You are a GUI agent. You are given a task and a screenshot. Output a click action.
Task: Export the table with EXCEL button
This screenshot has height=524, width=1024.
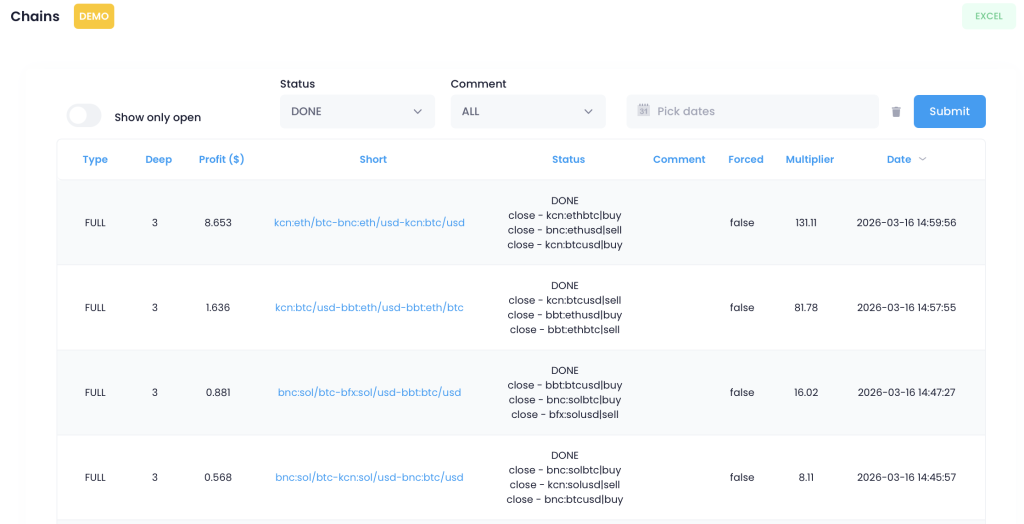[988, 16]
